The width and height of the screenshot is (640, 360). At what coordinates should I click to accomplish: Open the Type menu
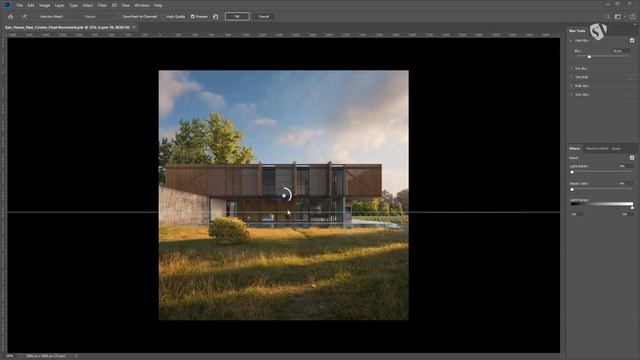73,5
